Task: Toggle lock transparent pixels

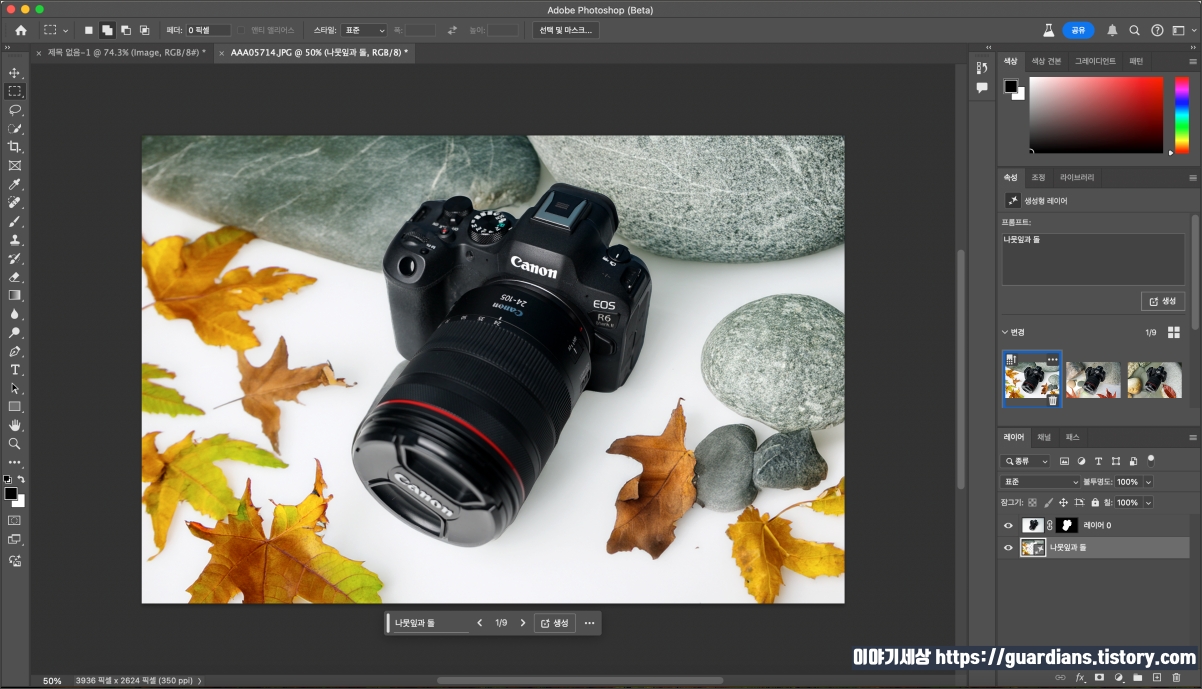Action: [x=1032, y=502]
